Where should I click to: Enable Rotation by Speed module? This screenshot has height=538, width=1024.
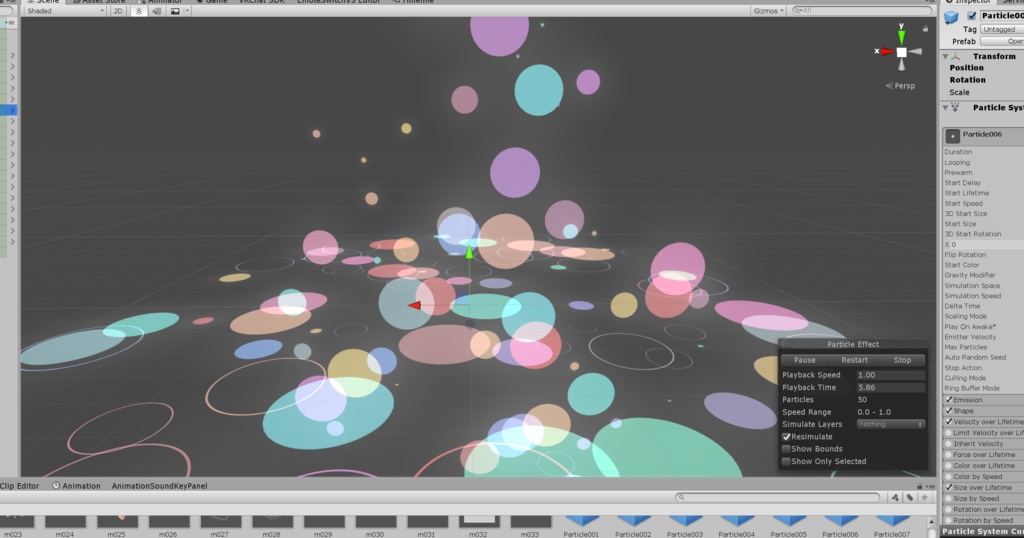coord(949,520)
